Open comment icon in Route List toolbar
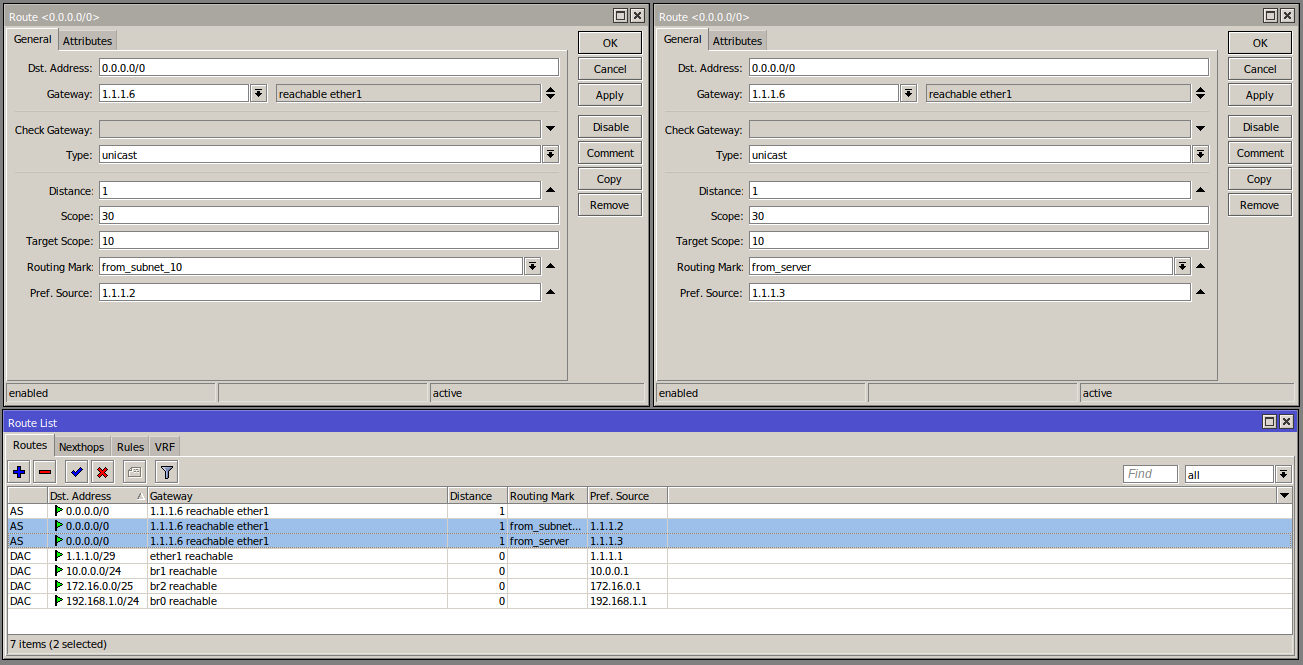The image size is (1303, 665). pyautogui.click(x=134, y=472)
